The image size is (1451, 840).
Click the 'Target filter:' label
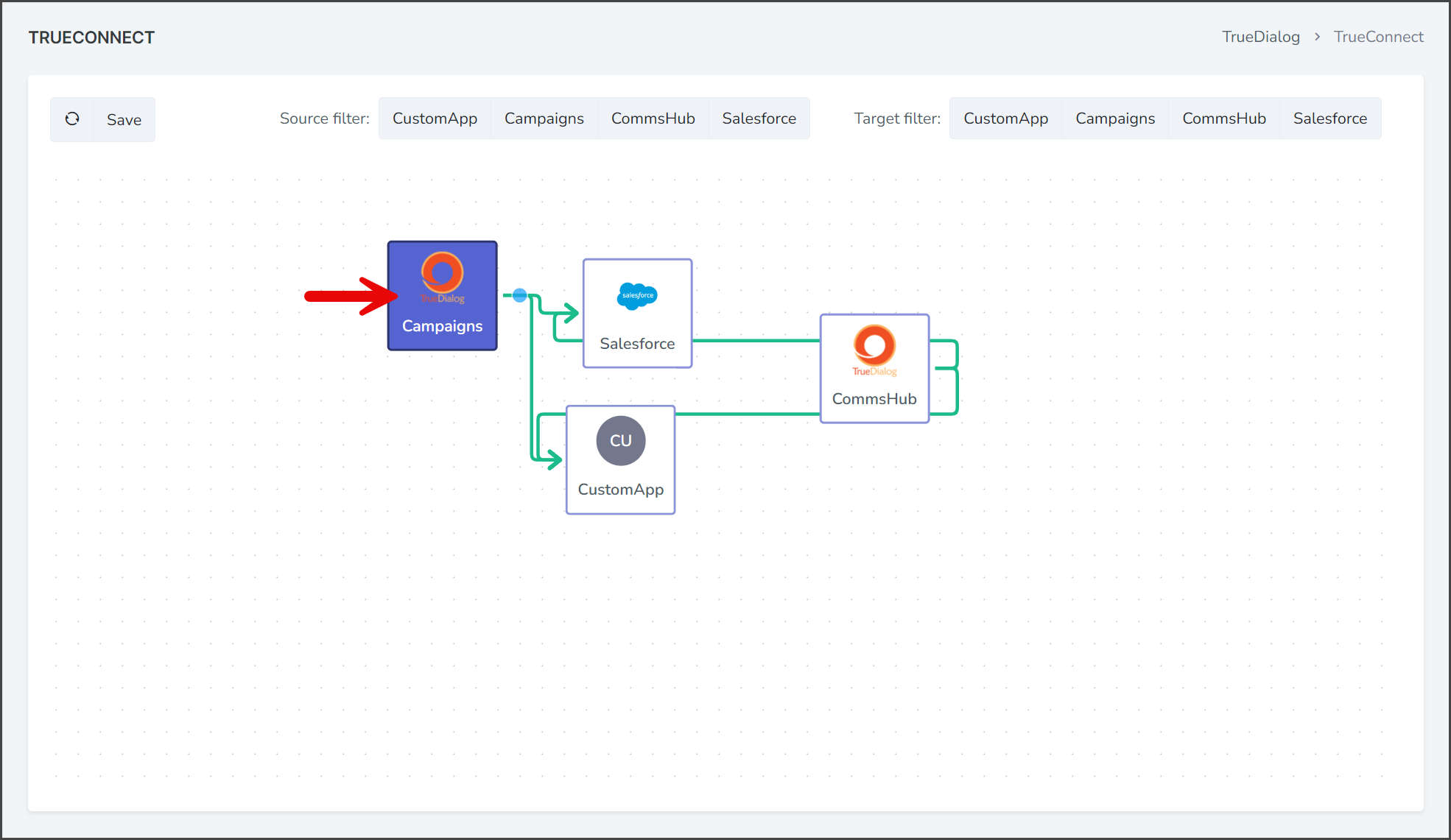897,119
